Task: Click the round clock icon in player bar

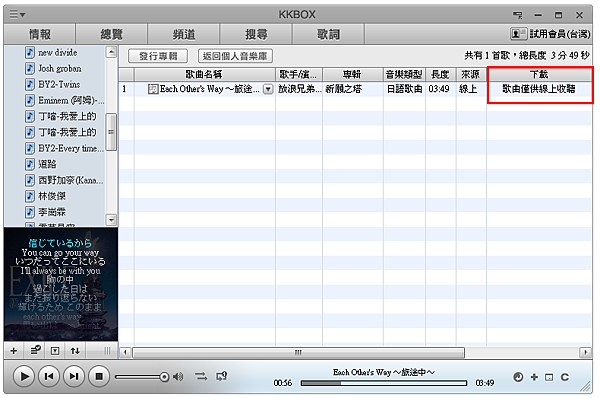Action: [518, 377]
